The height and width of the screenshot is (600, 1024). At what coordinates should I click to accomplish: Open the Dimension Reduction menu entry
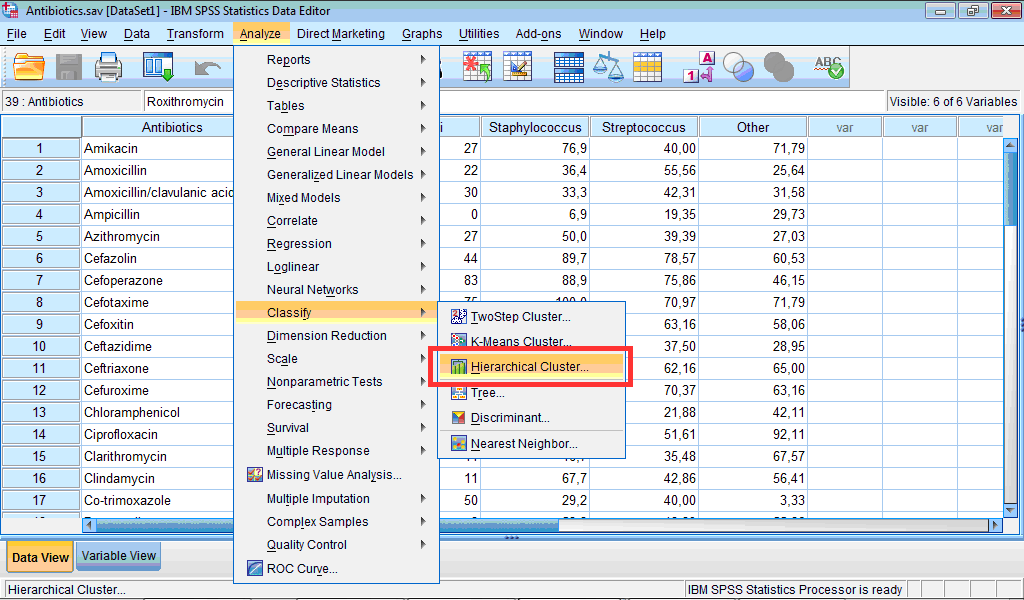(336, 336)
